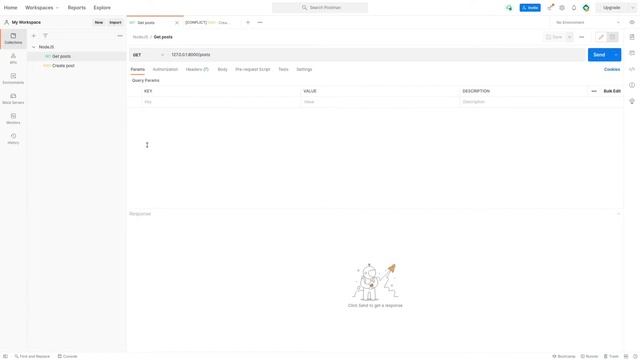This screenshot has height=360, width=640.
Task: Select the Create post request
Action: pos(63,66)
